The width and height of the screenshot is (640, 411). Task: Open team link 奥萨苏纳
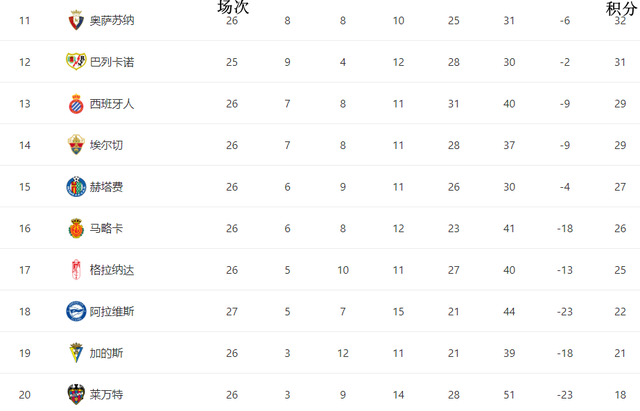(x=112, y=20)
